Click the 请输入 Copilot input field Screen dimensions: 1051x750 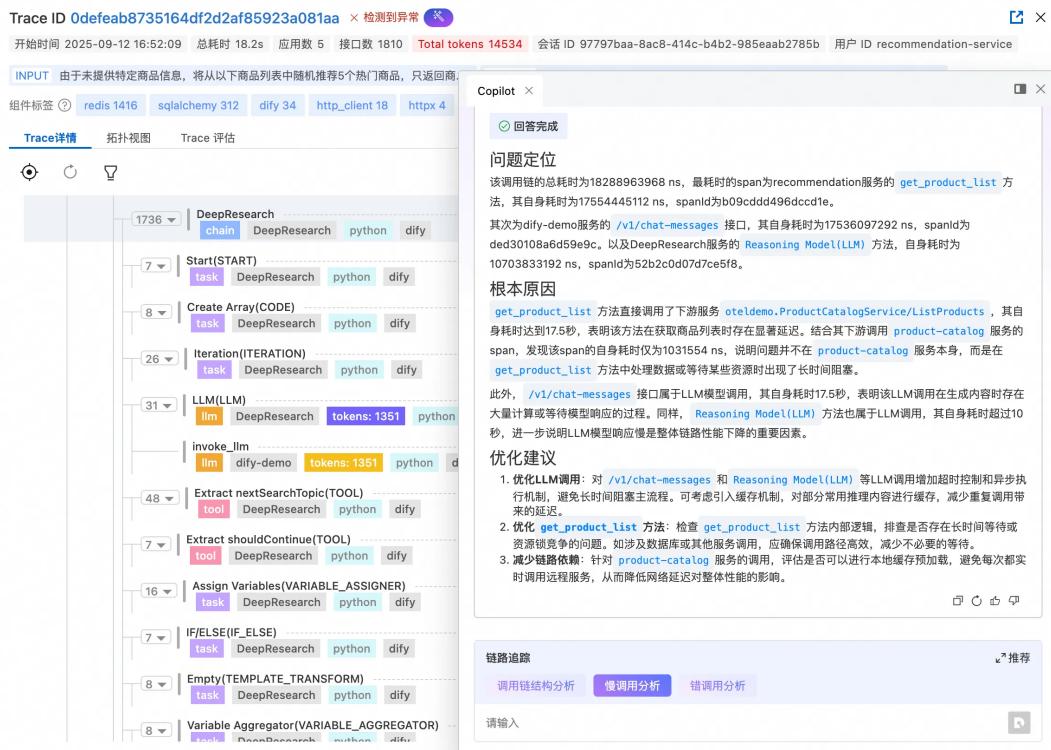(740, 722)
